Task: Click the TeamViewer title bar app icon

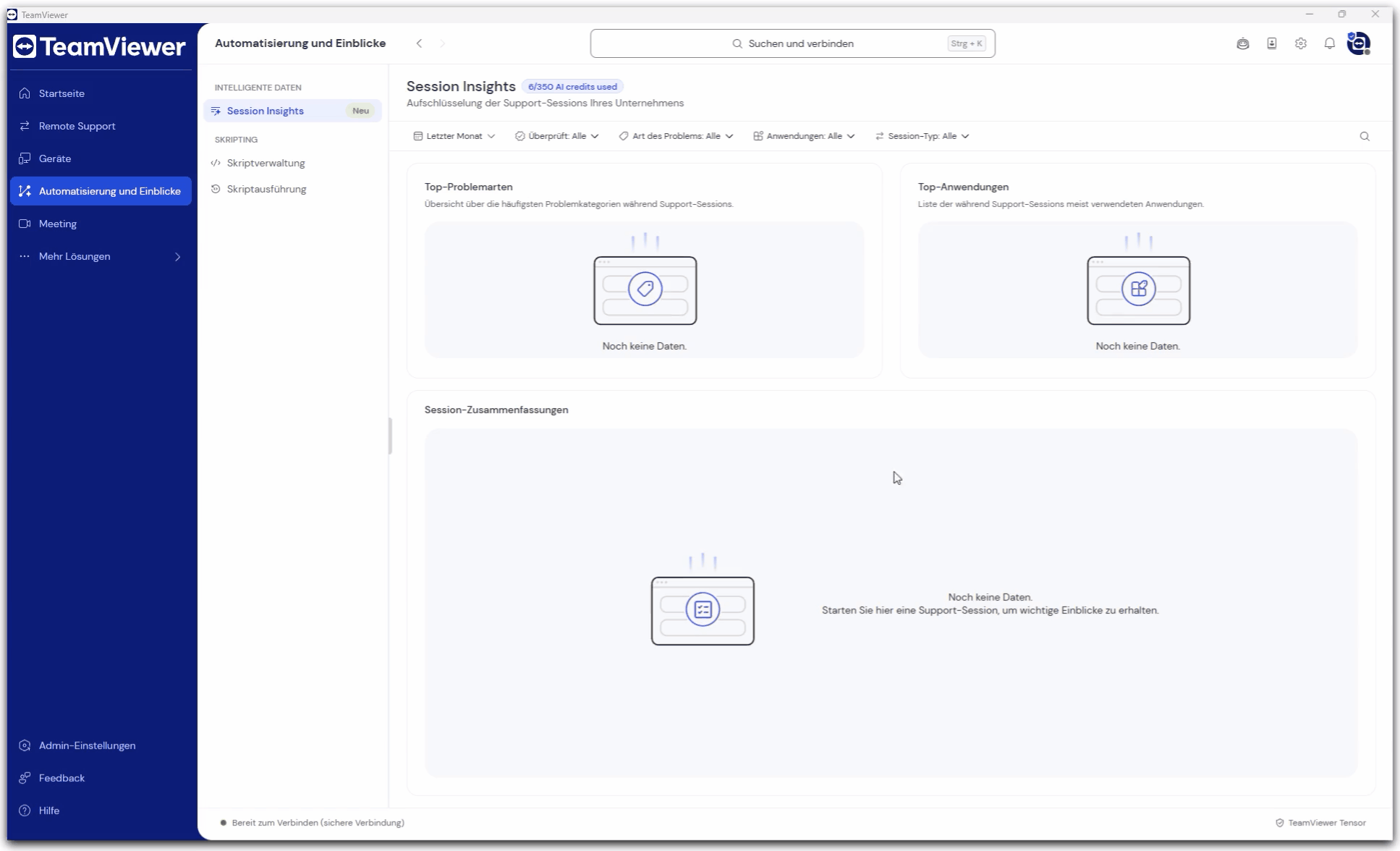Action: [12, 14]
